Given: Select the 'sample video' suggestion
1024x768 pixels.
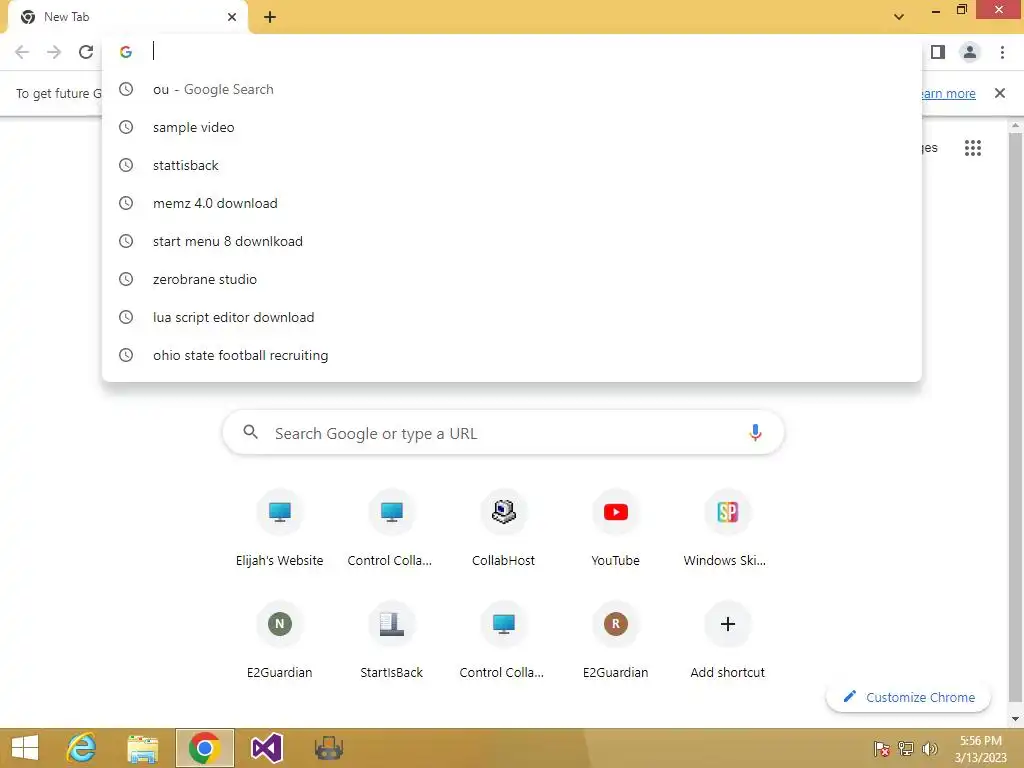Looking at the screenshot, I should [512, 127].
